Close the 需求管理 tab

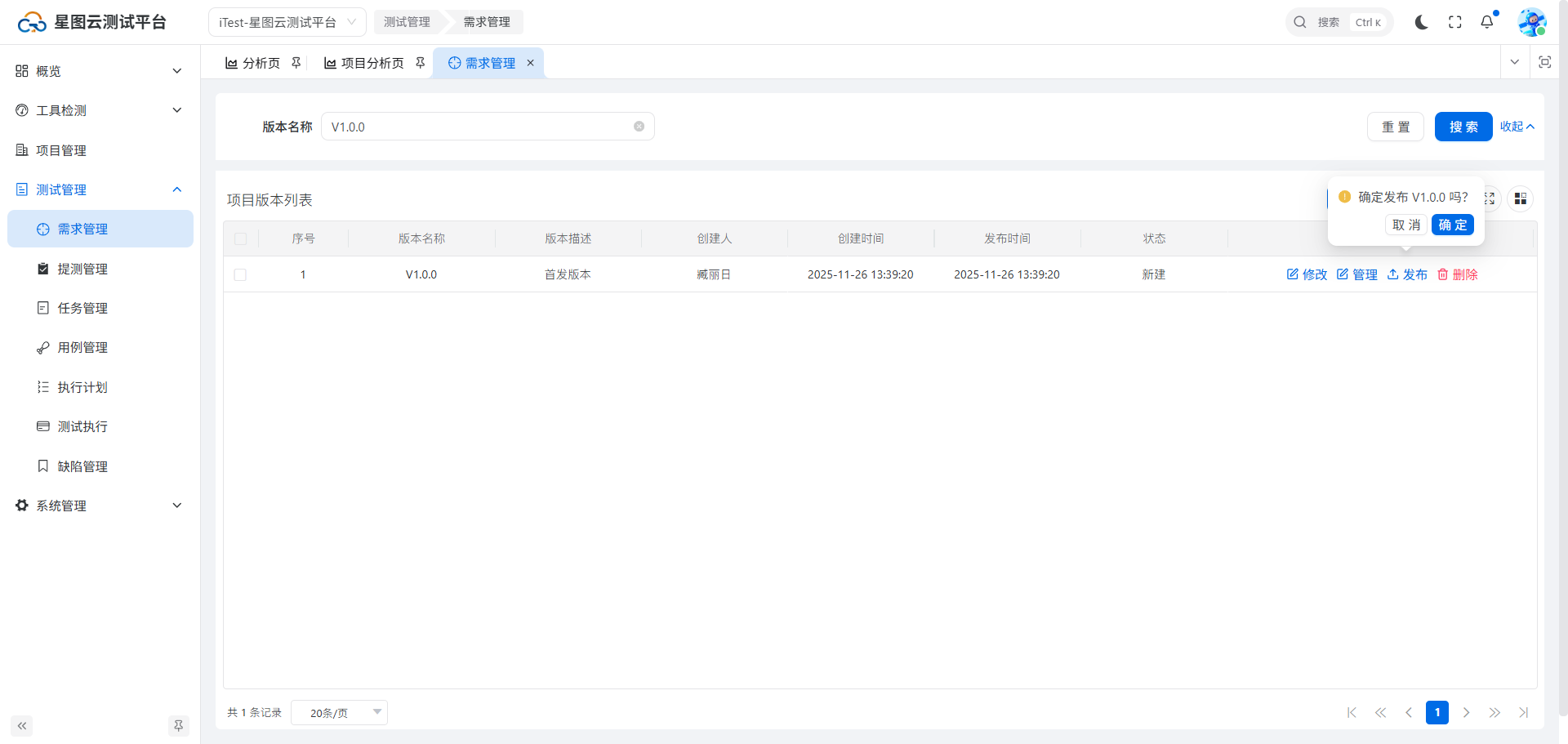tap(530, 63)
